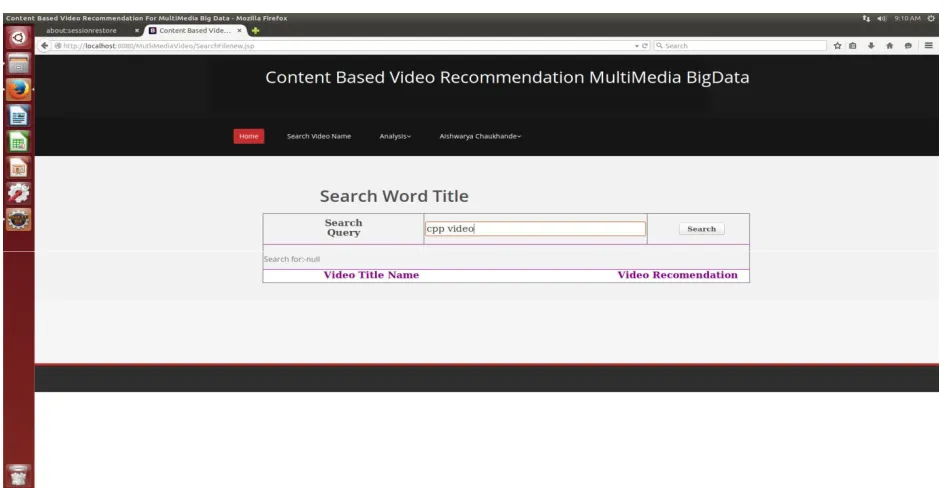
Task: Open the Search Video Name page
Action: (318, 137)
